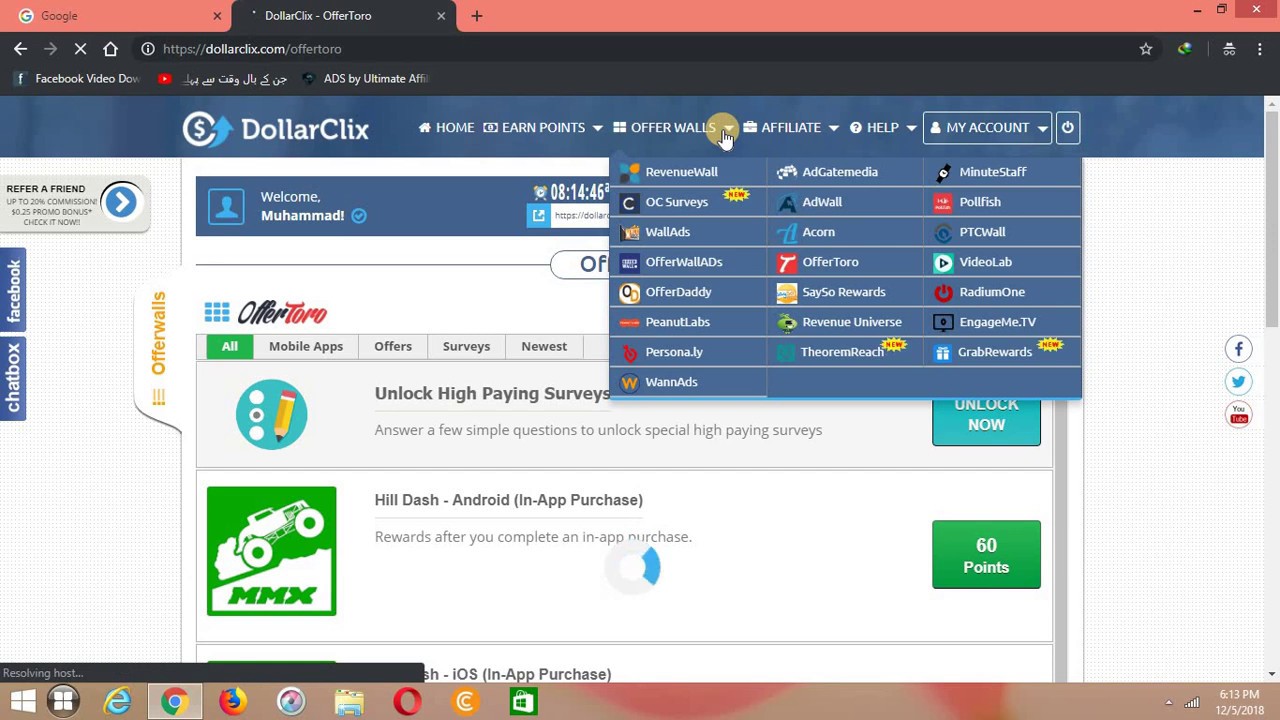Open Internet Explorer from taskbar
1280x720 pixels.
point(118,701)
